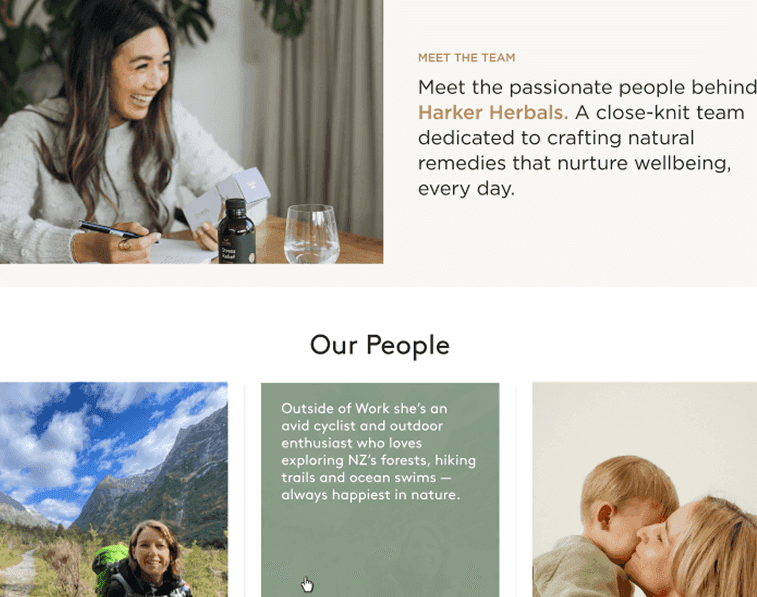Click the hiker's green backpack

(x=109, y=565)
